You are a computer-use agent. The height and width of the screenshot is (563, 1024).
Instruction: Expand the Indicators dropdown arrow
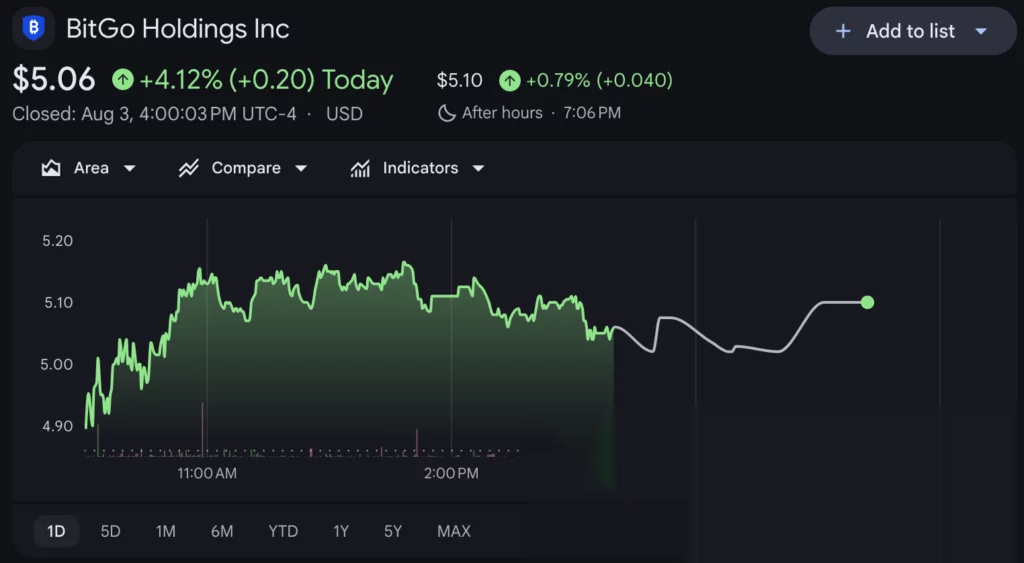pyautogui.click(x=479, y=169)
